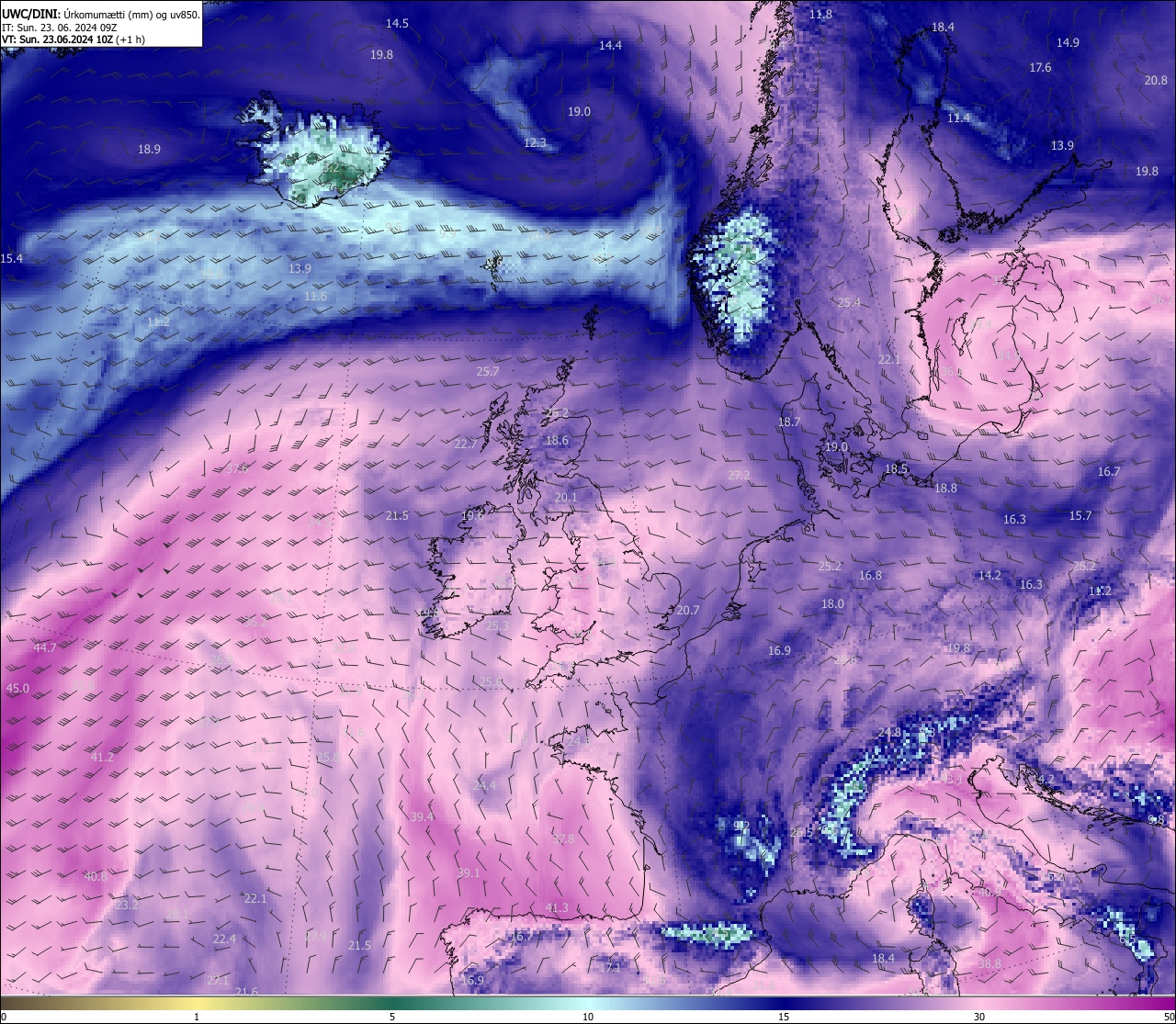Image resolution: width=1176 pixels, height=1024 pixels.
Task: Click the 23.2 value label
Action: pyautogui.click(x=127, y=906)
